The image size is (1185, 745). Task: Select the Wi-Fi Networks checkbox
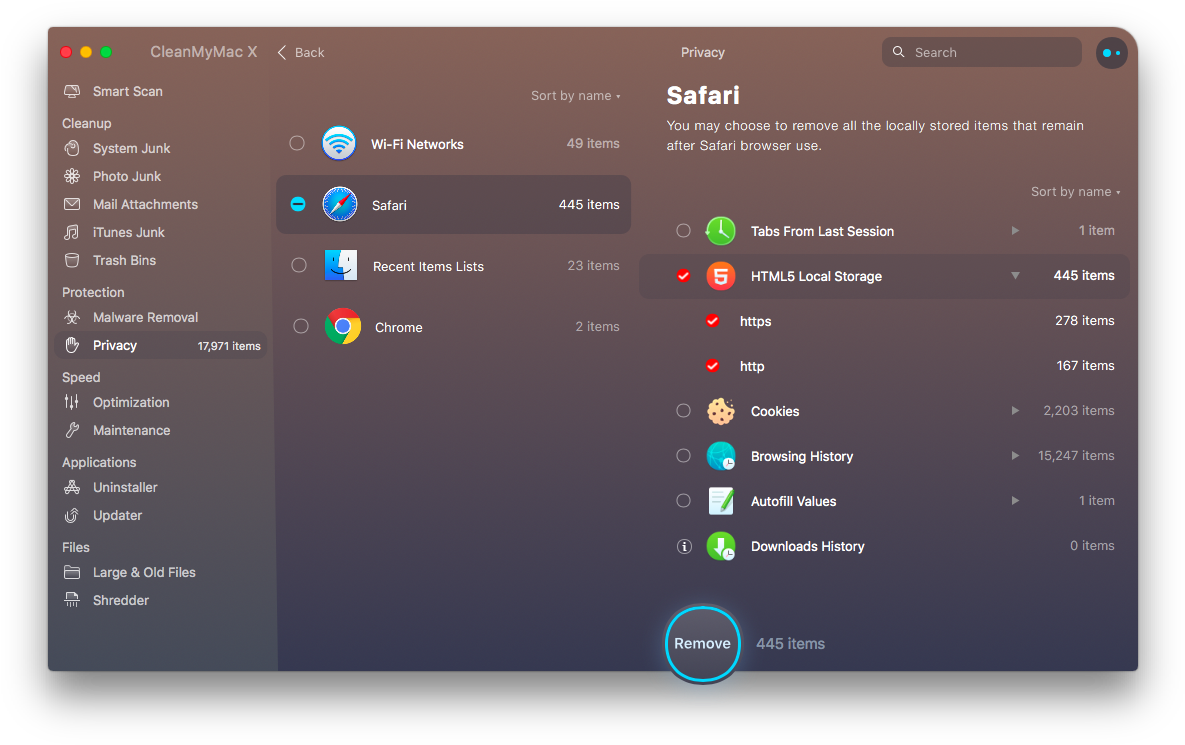[x=297, y=143]
